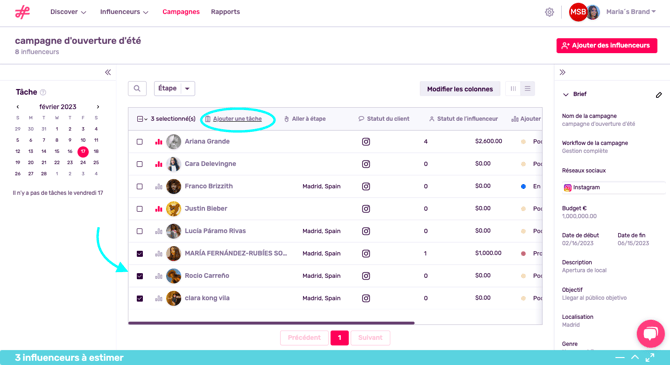Image resolution: width=670 pixels, height=365 pixels.
Task: Click Ajouter des influenceurs button
Action: point(606,45)
